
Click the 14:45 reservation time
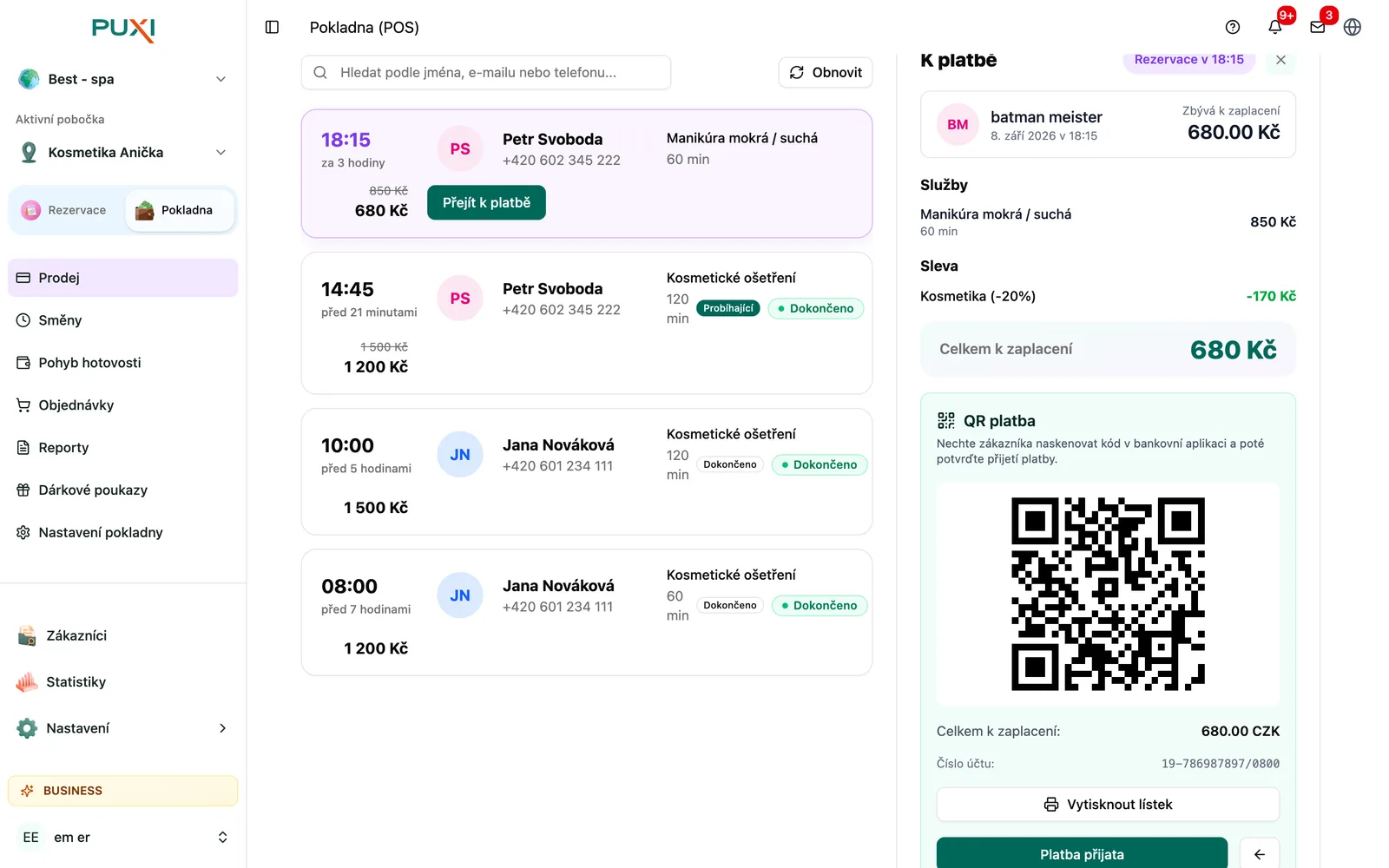[x=347, y=290]
